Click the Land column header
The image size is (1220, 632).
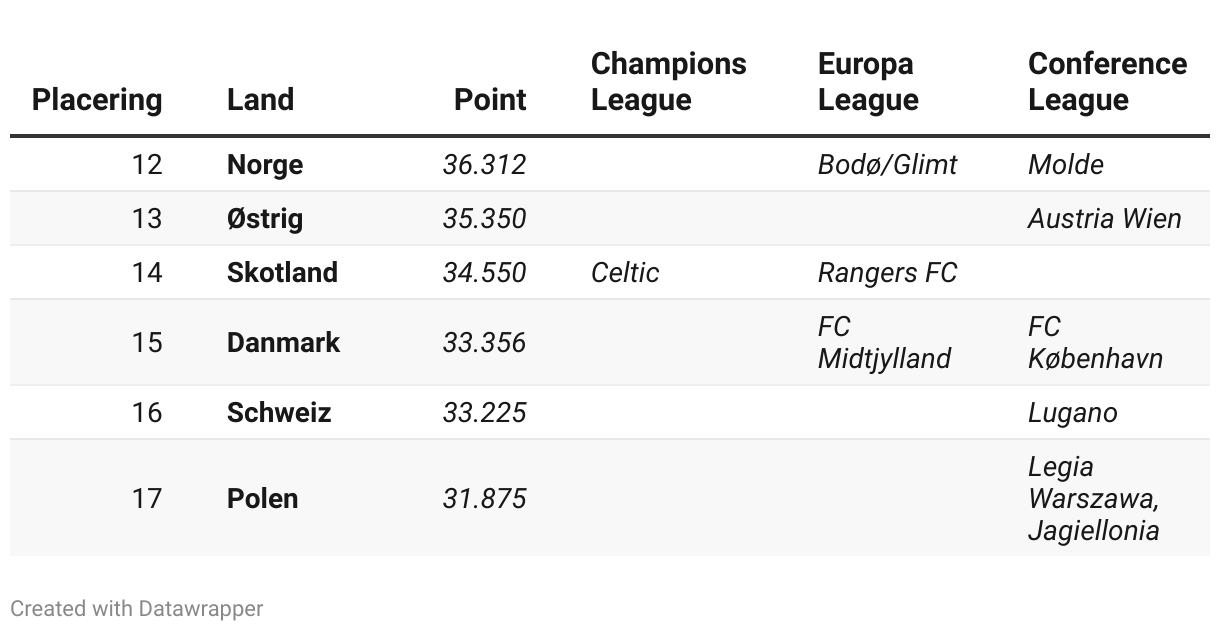[x=260, y=100]
